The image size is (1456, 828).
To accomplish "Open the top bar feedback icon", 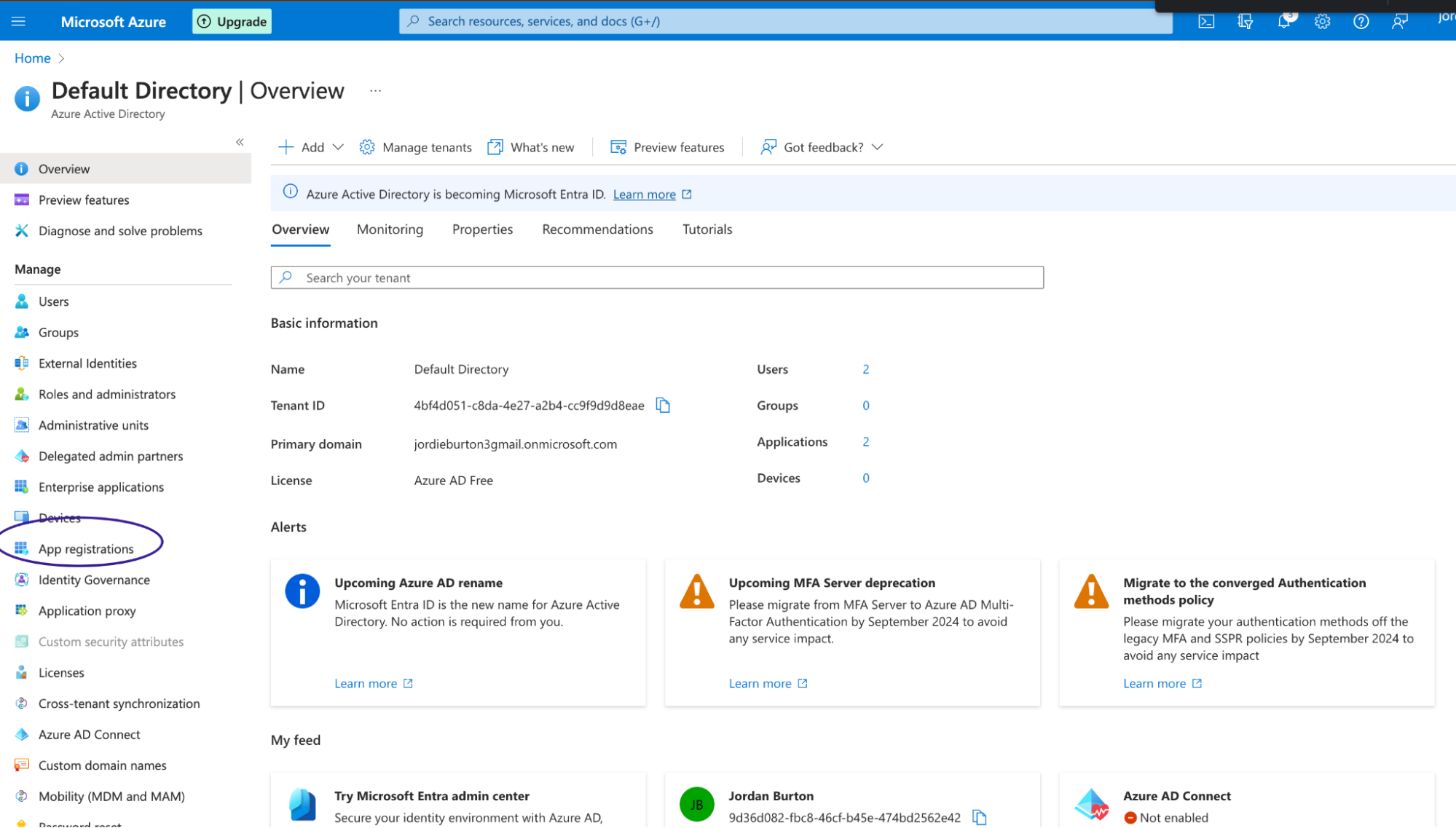I will [x=1399, y=21].
